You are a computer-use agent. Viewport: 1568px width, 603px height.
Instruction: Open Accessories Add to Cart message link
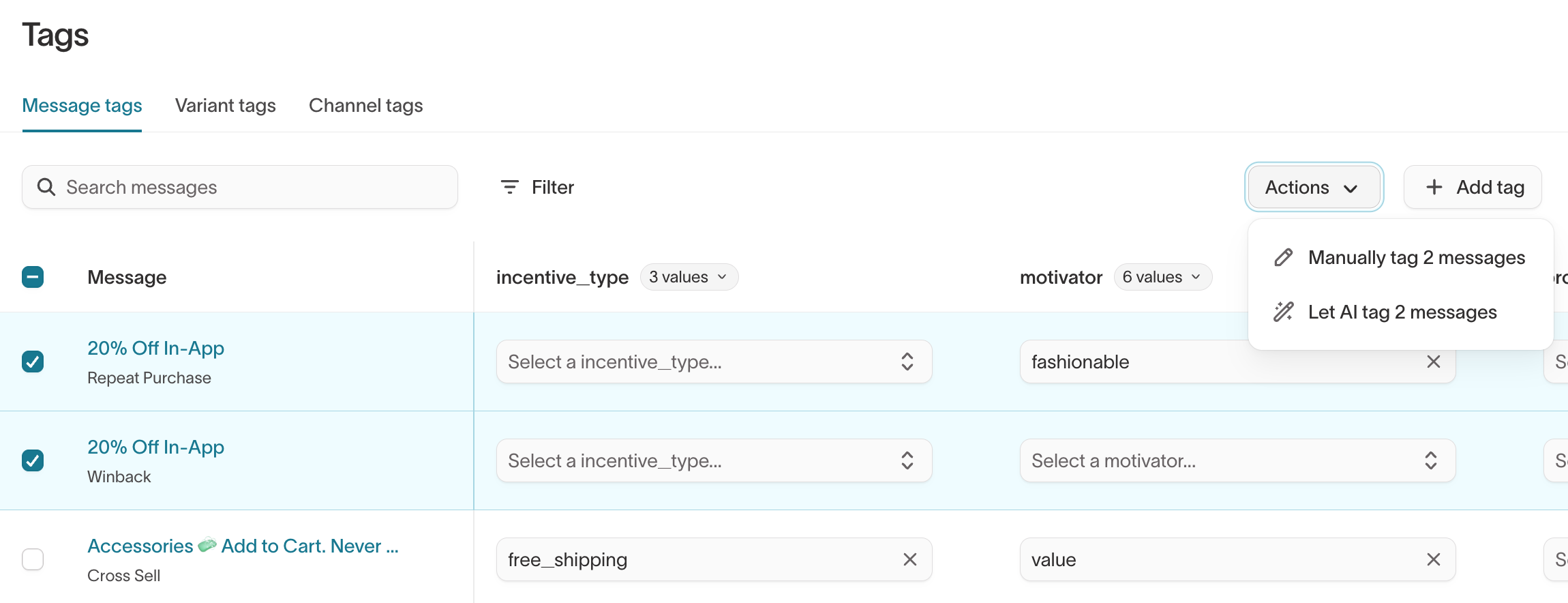243,546
